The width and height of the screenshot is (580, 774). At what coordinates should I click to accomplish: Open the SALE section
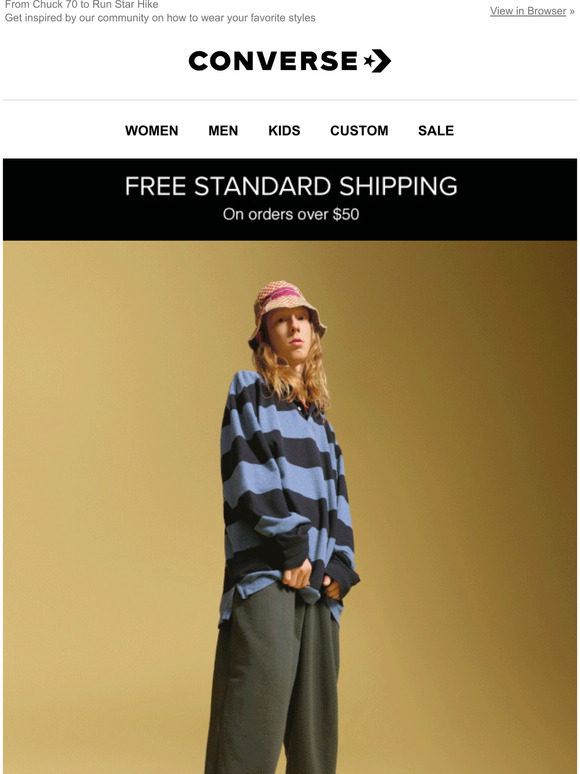coord(436,131)
